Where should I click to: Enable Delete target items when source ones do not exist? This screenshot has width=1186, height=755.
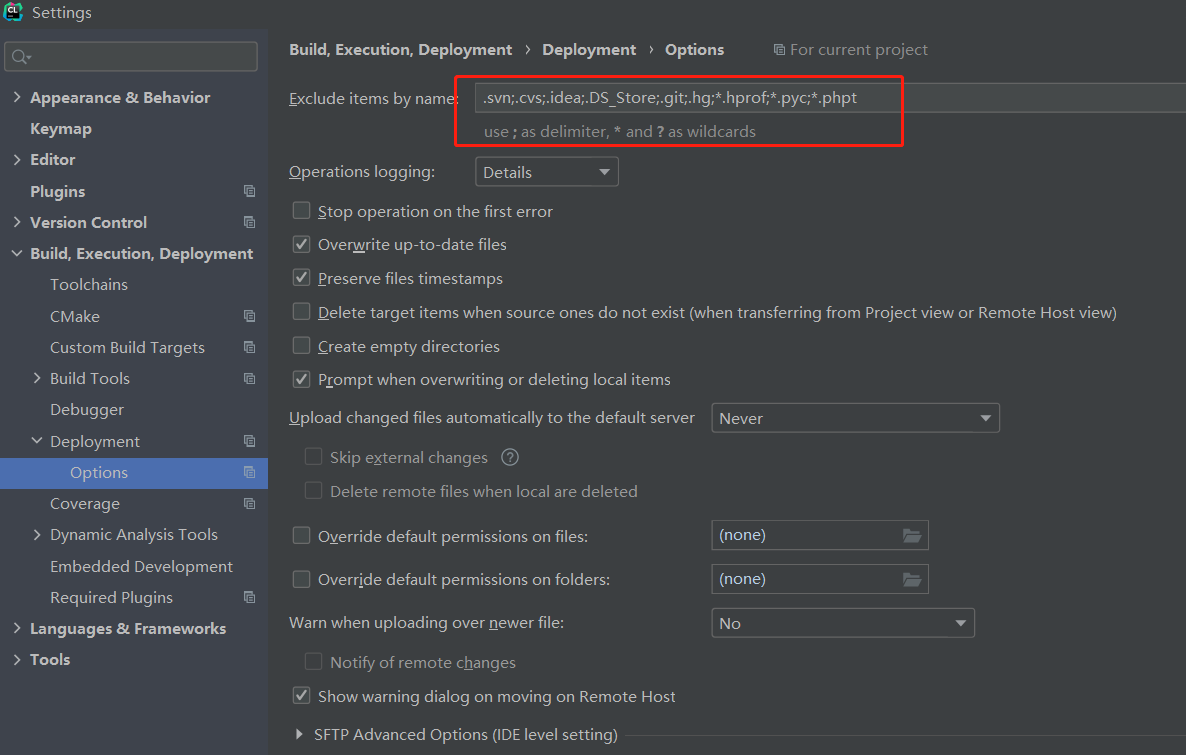pos(301,312)
